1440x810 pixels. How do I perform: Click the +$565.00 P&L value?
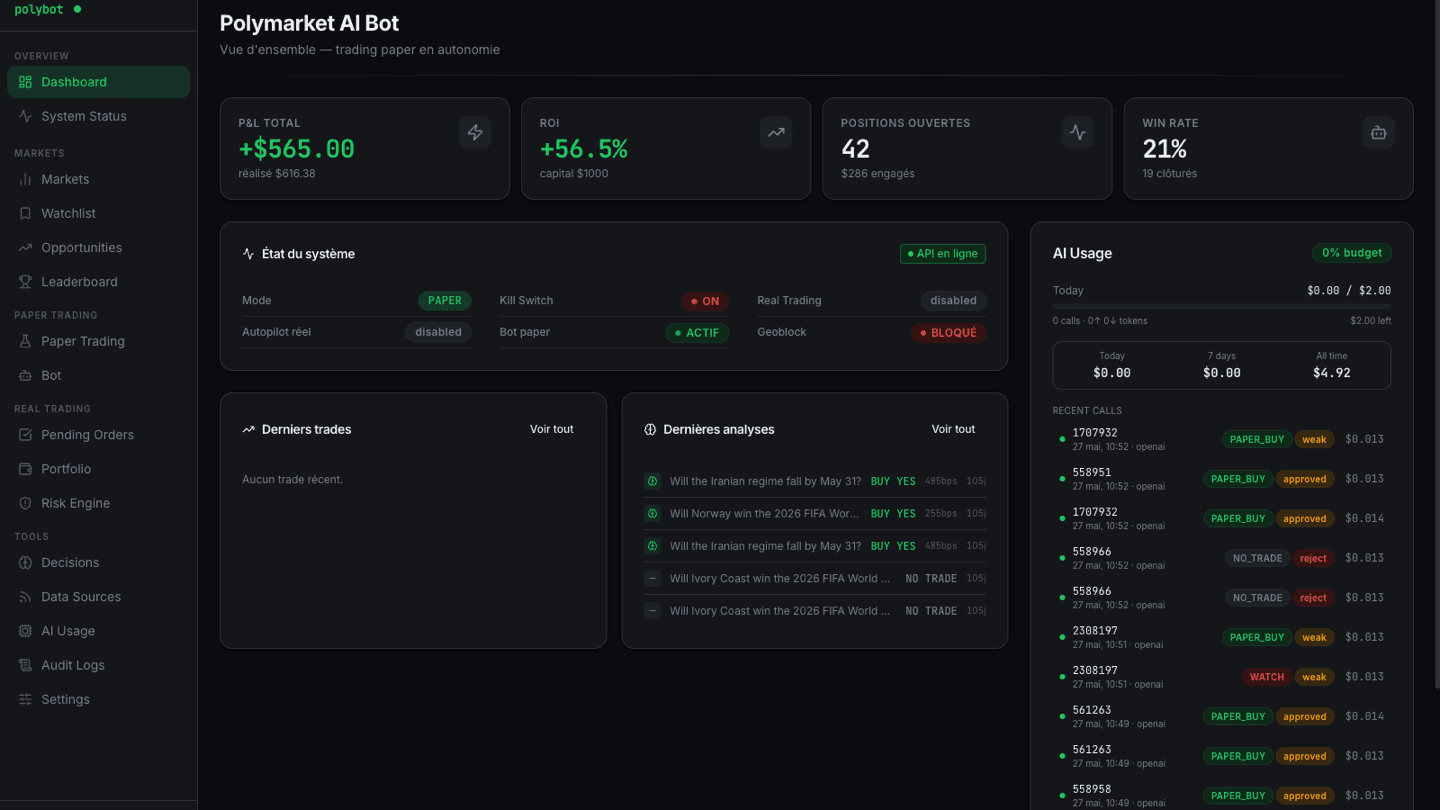tap(296, 149)
